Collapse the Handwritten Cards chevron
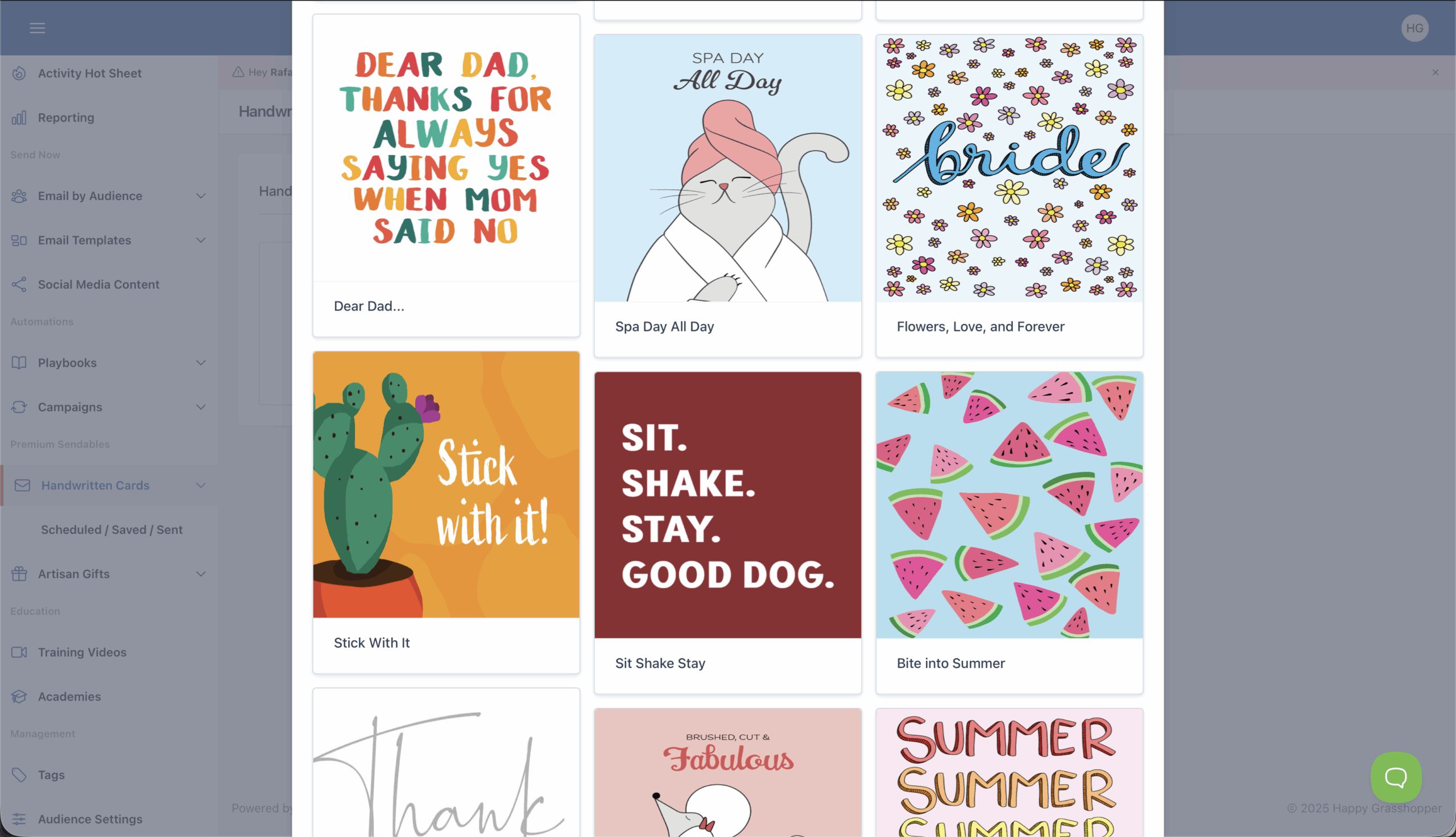Screen dimensions: 1456x837 (x=201, y=485)
